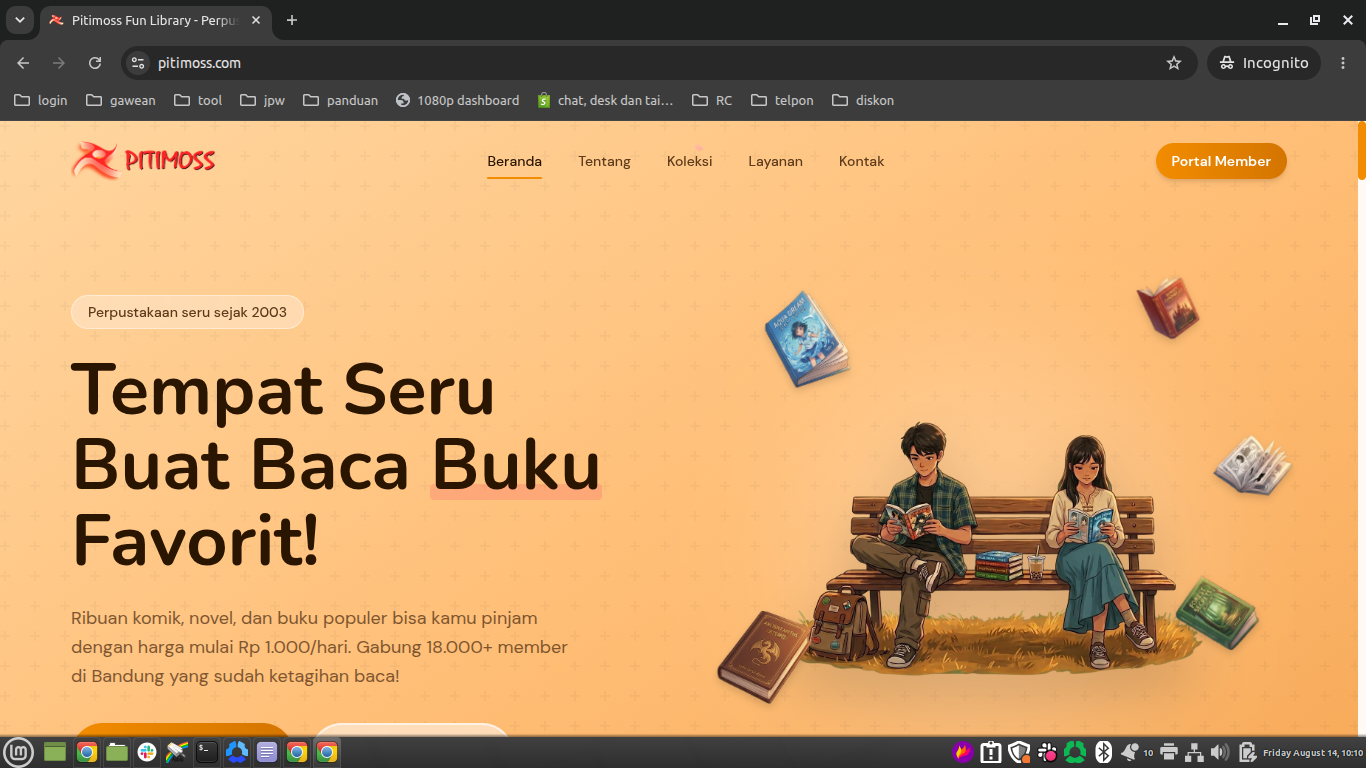
Task: Launch the Terminal from the taskbar
Action: pos(207,752)
